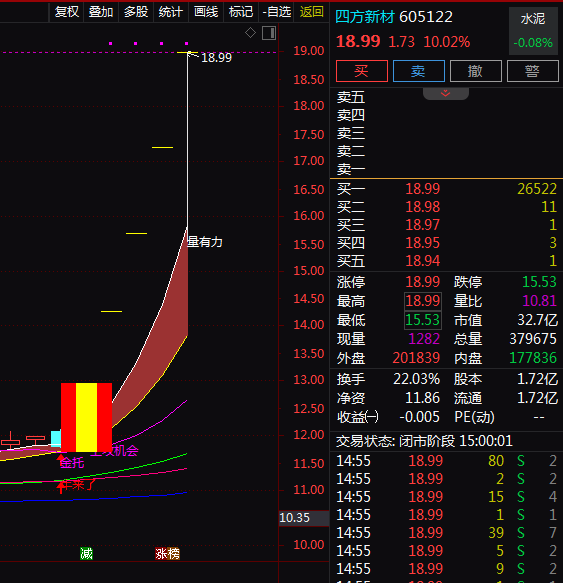
Task: Click the 跌停 limit-down price 15.53
Action: point(539,282)
